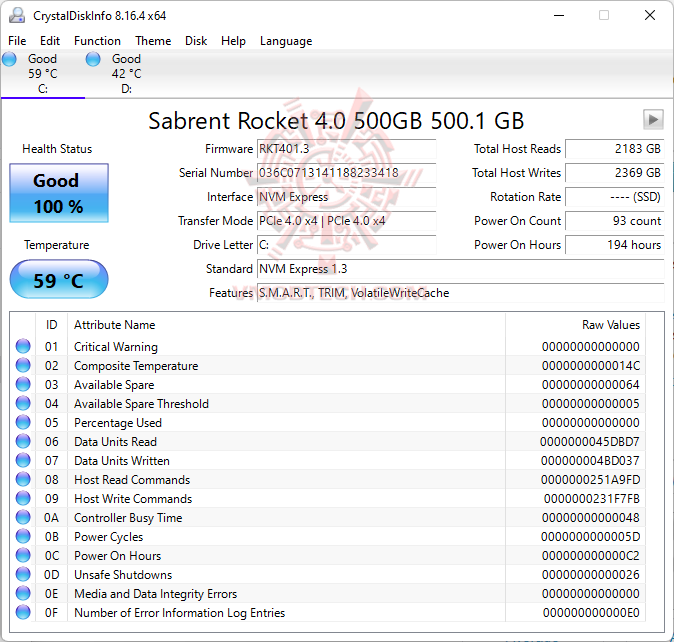
Task: Click the C: drive health orb
Action: tap(10, 60)
